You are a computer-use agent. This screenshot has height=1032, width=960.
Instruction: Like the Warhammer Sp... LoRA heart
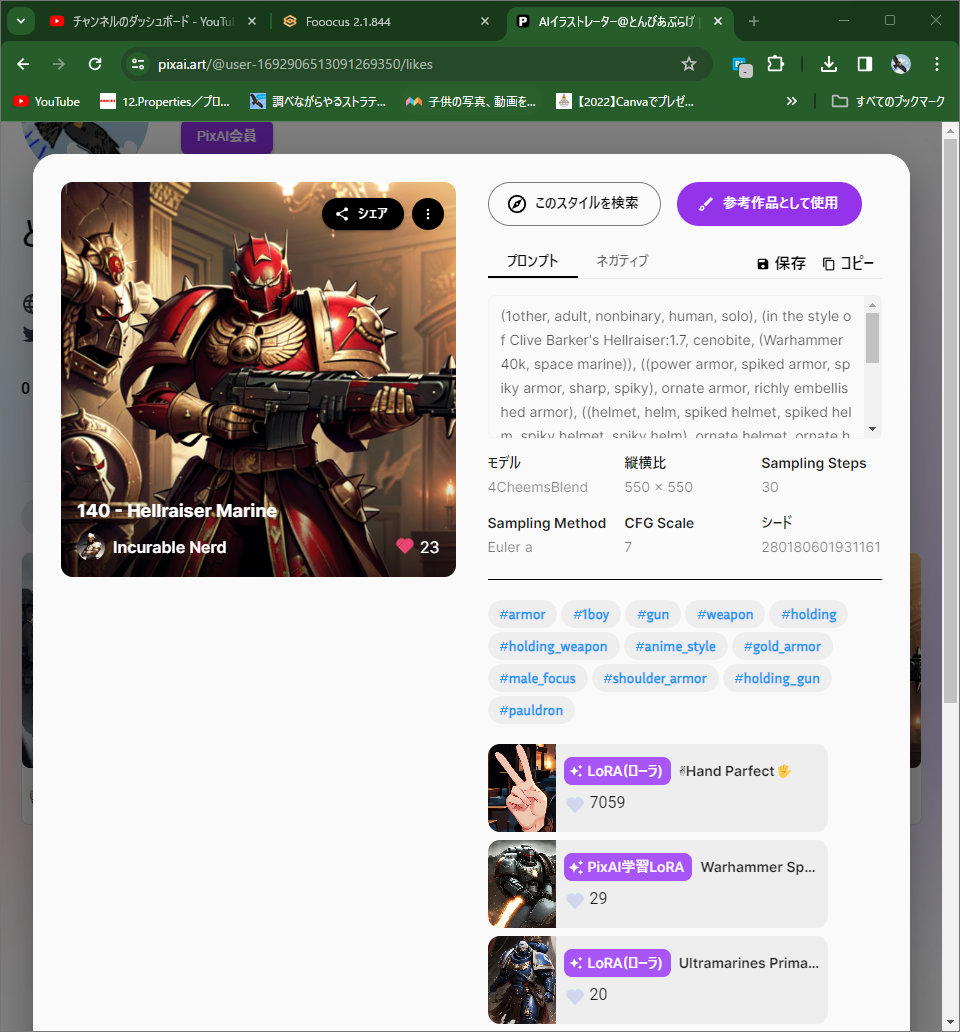[575, 900]
